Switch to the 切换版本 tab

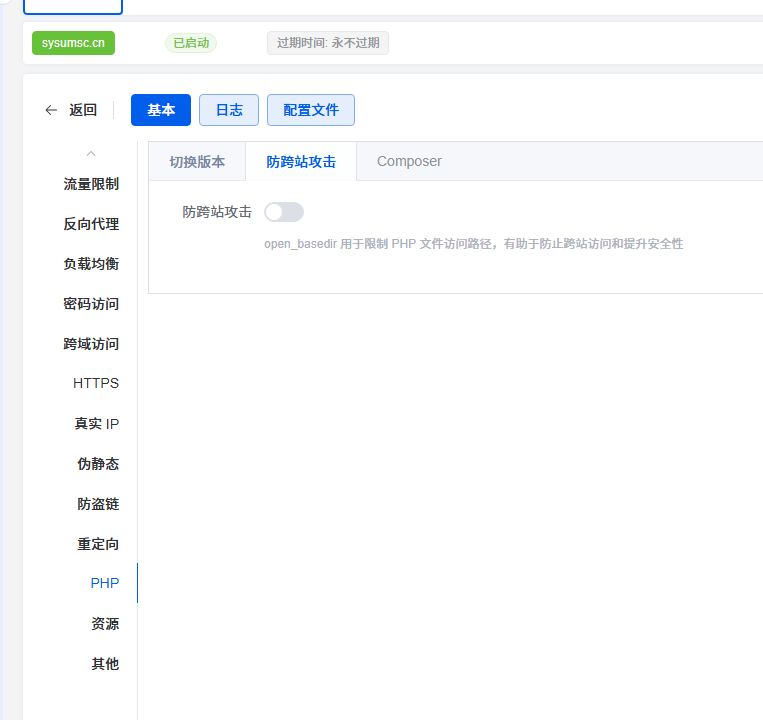tap(197, 162)
